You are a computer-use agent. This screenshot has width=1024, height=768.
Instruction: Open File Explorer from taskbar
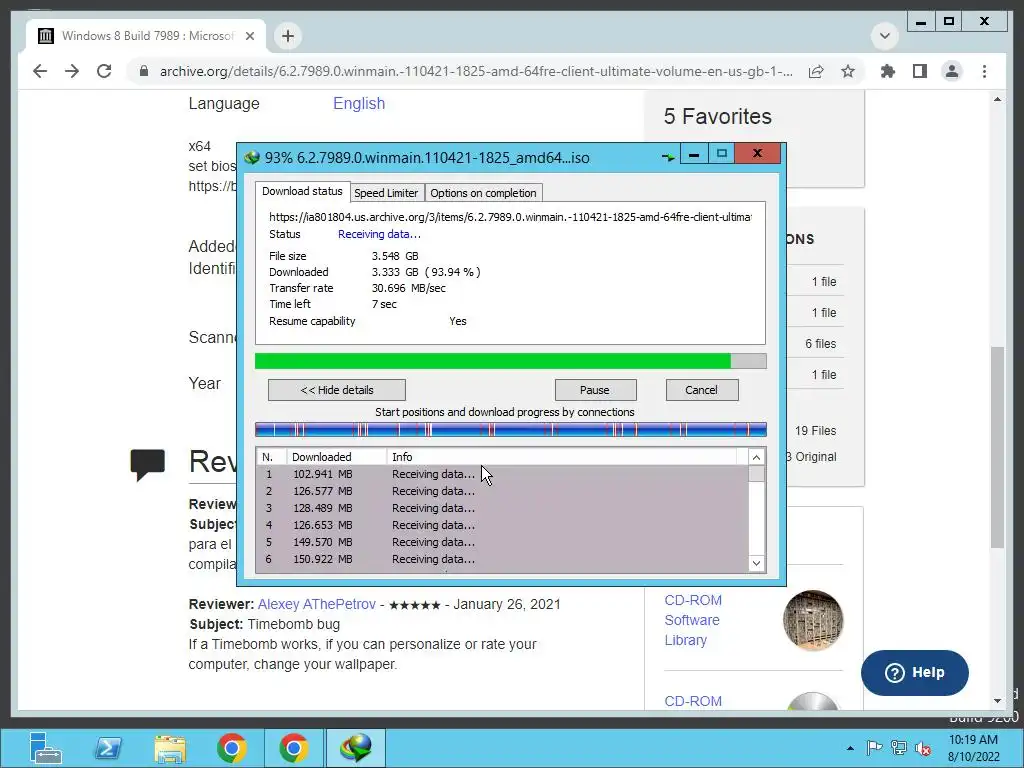[170, 748]
